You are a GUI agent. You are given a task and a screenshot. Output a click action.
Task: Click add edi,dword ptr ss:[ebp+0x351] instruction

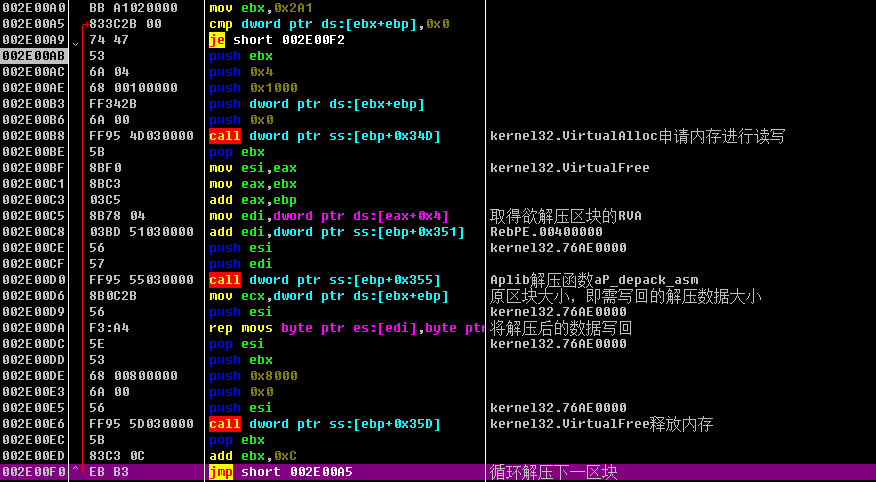pyautogui.click(x=336, y=232)
